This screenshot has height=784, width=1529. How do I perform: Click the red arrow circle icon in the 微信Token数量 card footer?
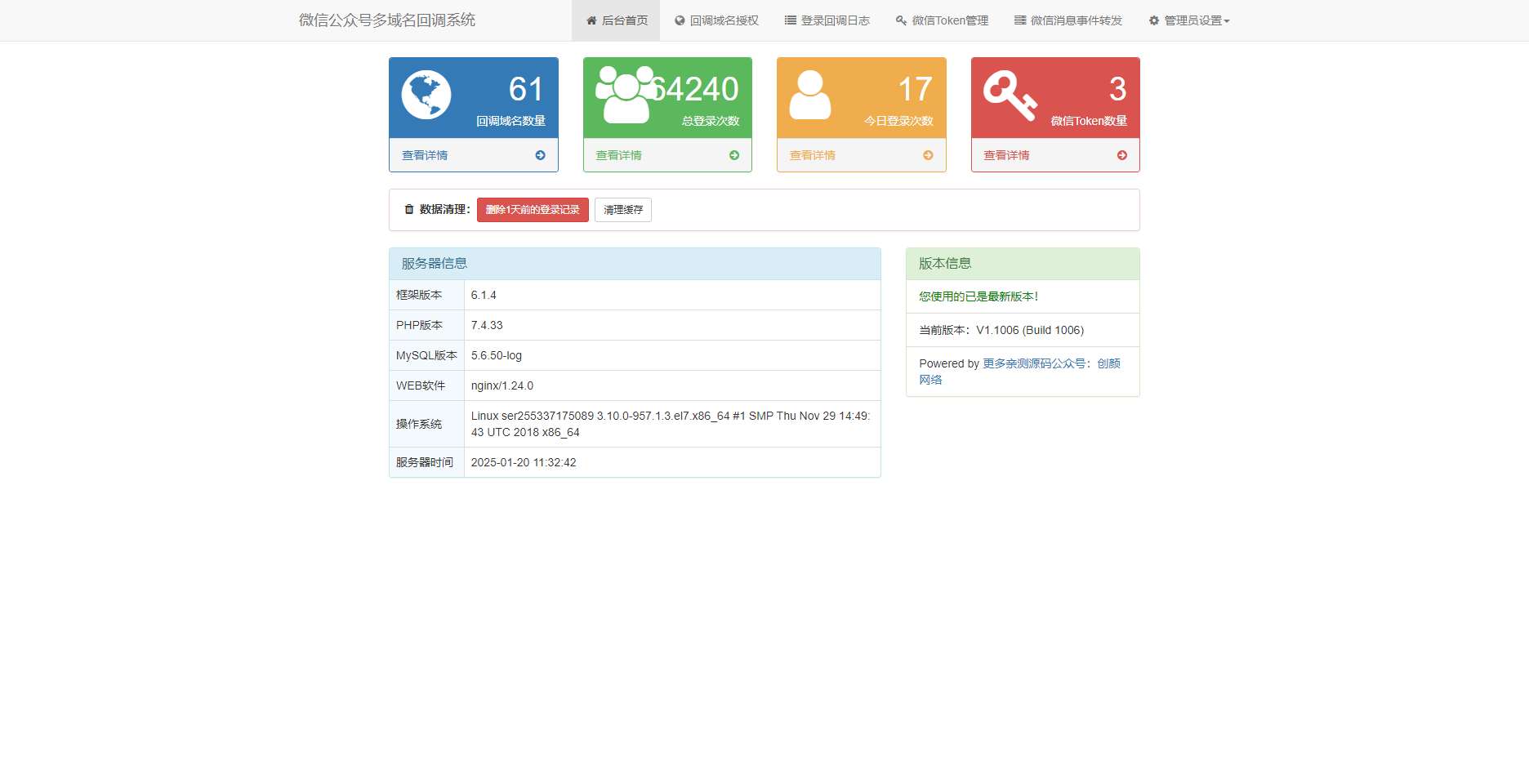1122,155
